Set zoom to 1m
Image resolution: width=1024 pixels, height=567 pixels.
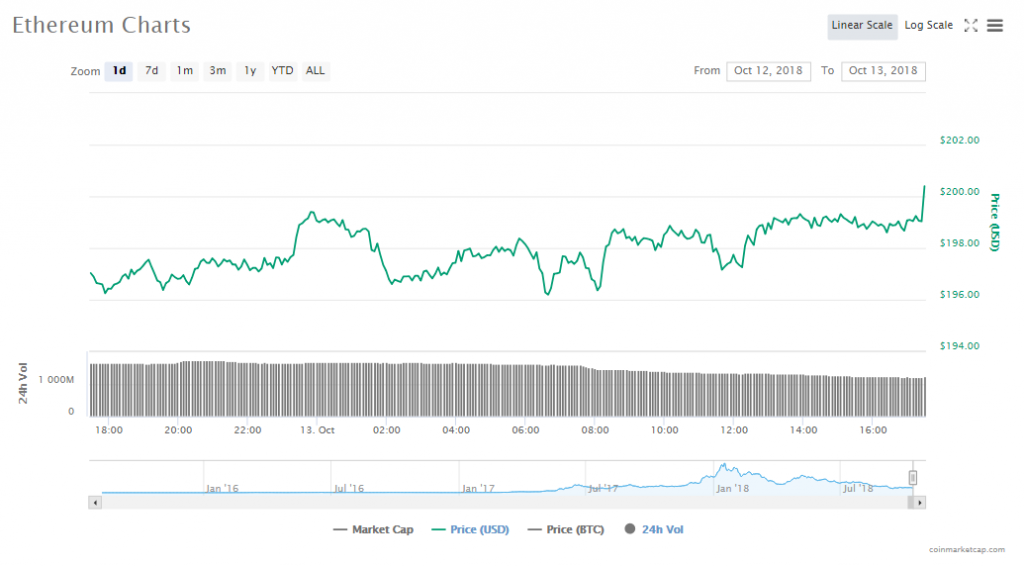(184, 71)
